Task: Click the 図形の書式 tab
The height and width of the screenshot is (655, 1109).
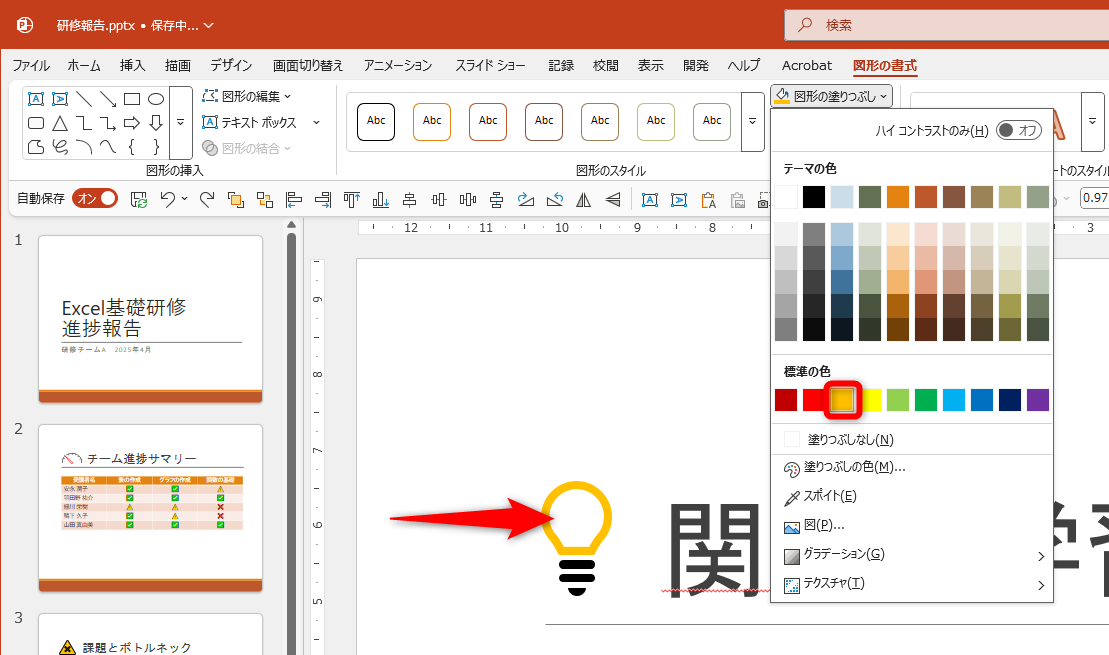Action: point(884,65)
